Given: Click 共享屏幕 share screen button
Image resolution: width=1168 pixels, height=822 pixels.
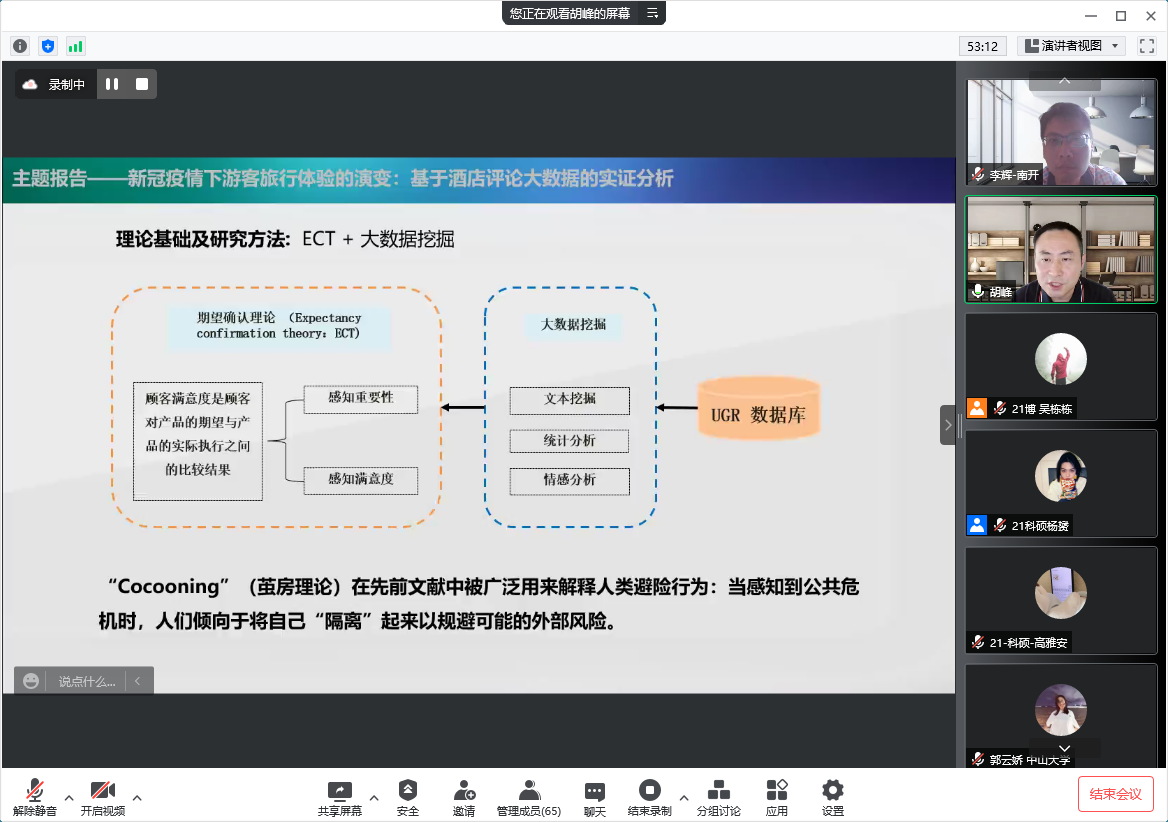Looking at the screenshot, I should (x=340, y=797).
